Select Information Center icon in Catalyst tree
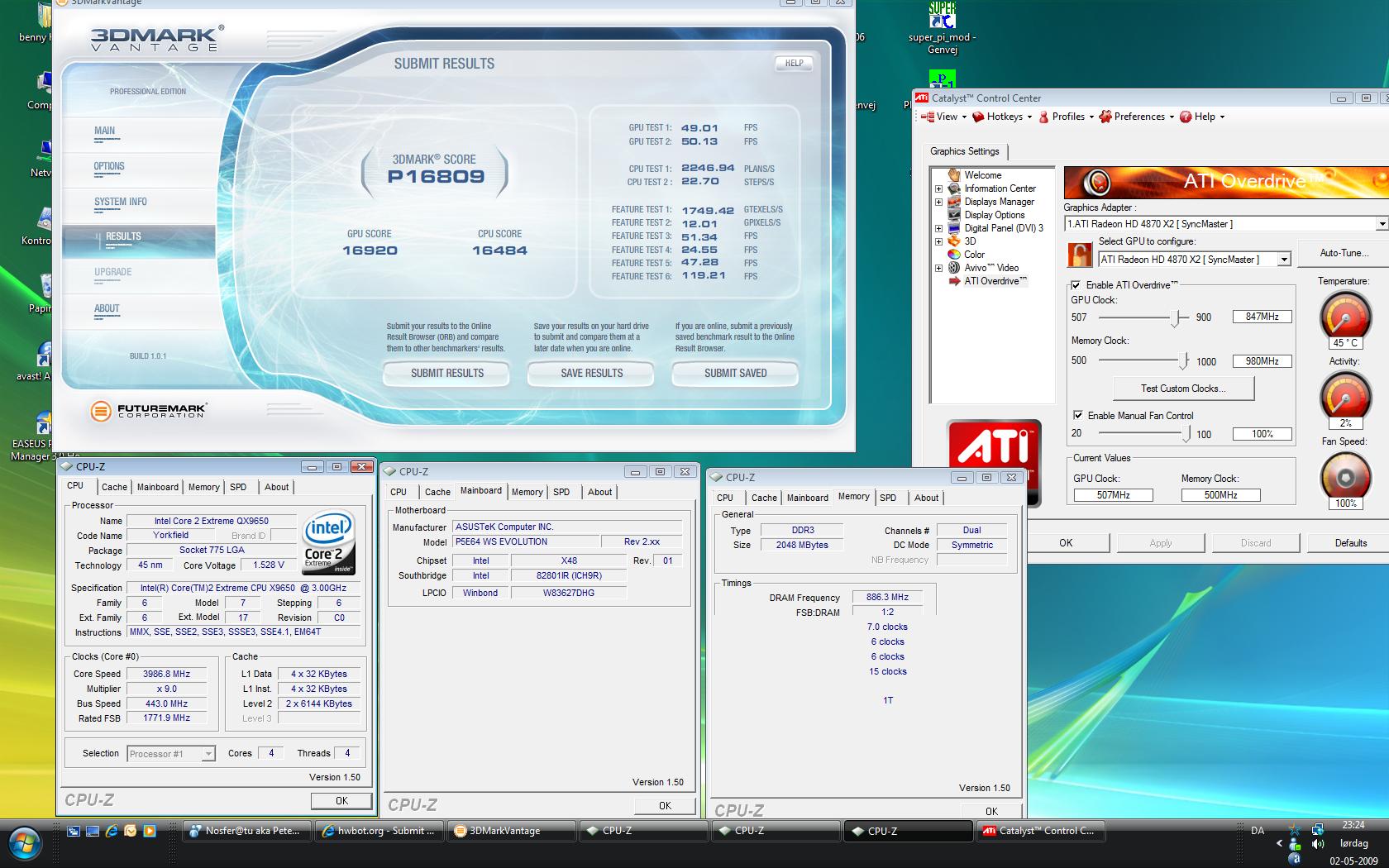The height and width of the screenshot is (868, 1389). (x=954, y=188)
